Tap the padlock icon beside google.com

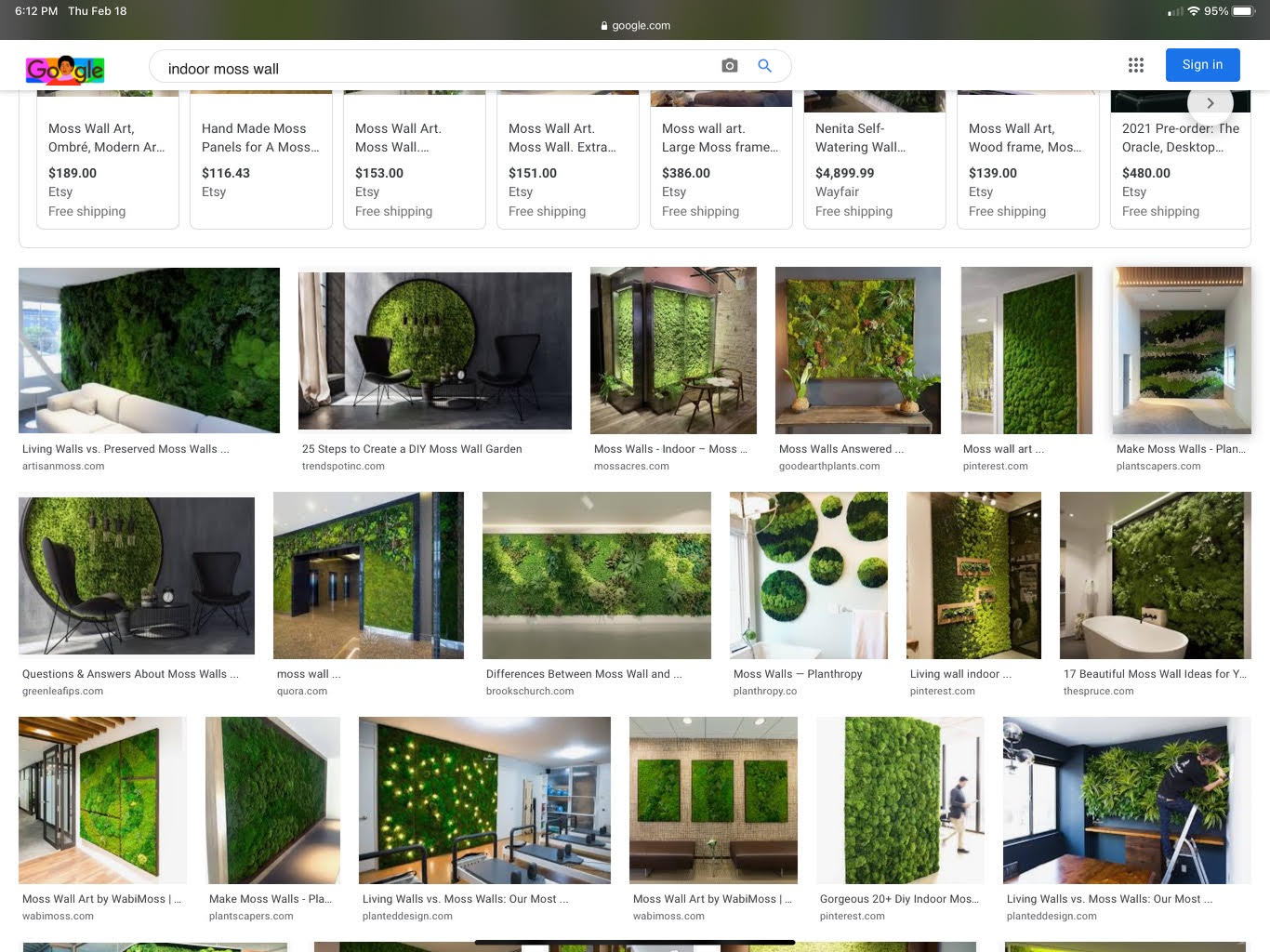[x=604, y=26]
